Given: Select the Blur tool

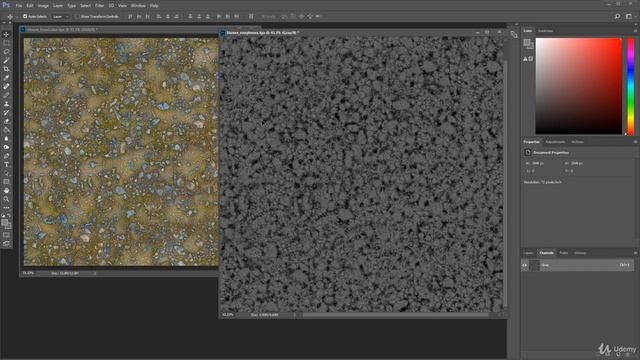Looking at the screenshot, I should click(6, 138).
